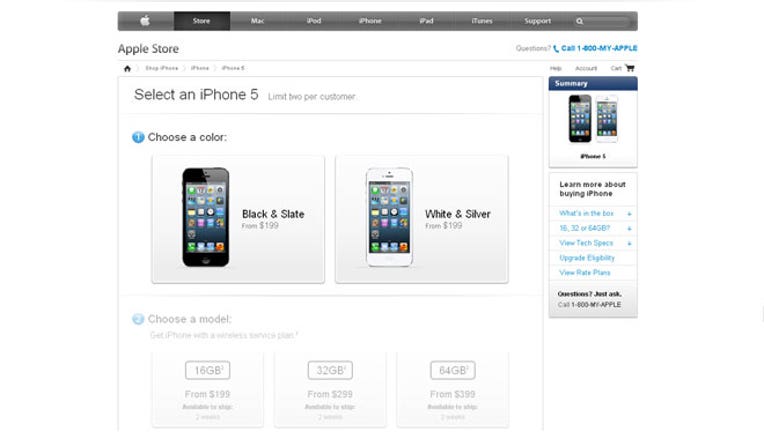The height and width of the screenshot is (432, 764).
Task: Expand What's in the box section
Action: click(x=593, y=213)
